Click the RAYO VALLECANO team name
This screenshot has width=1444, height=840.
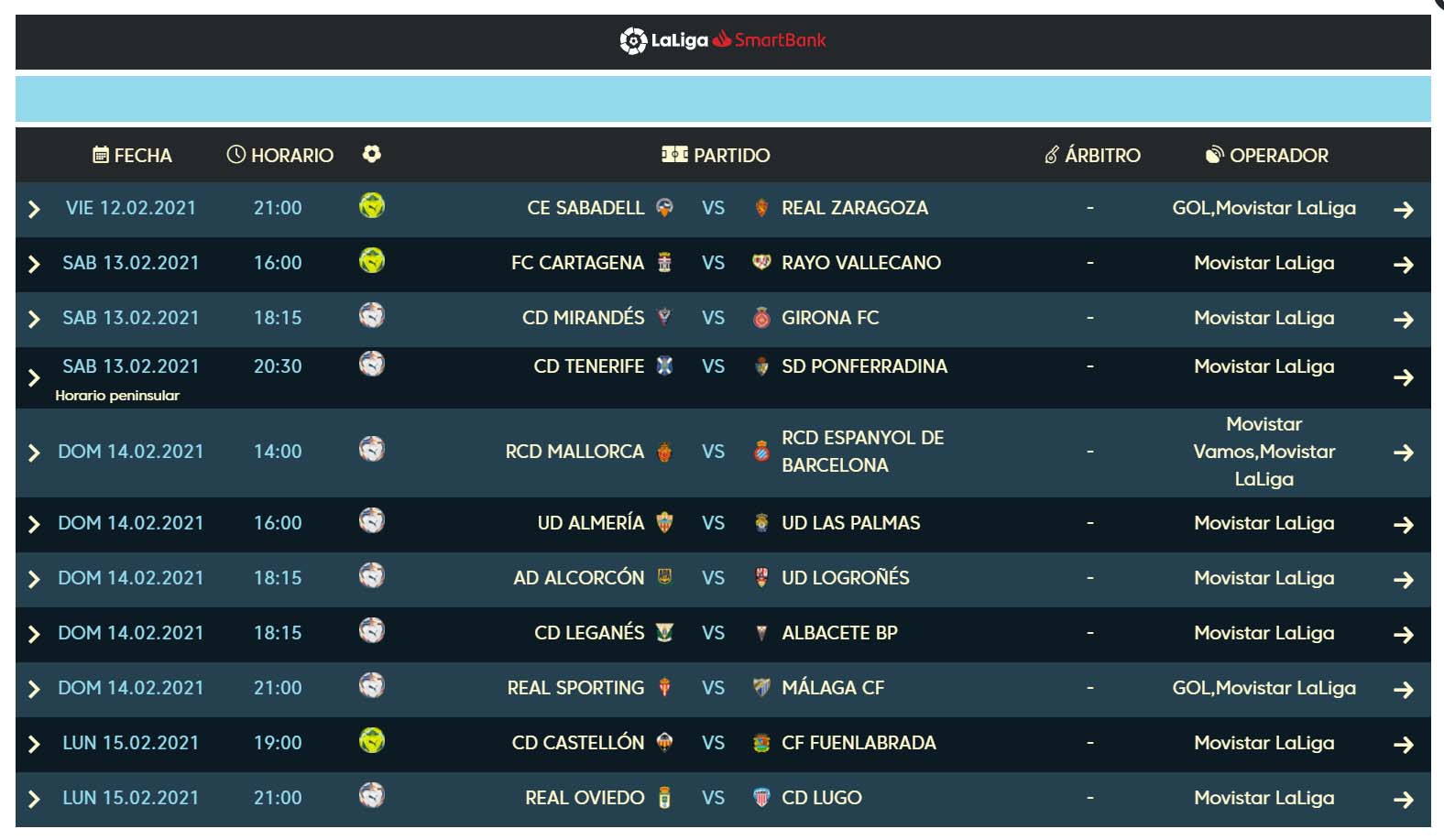861,263
